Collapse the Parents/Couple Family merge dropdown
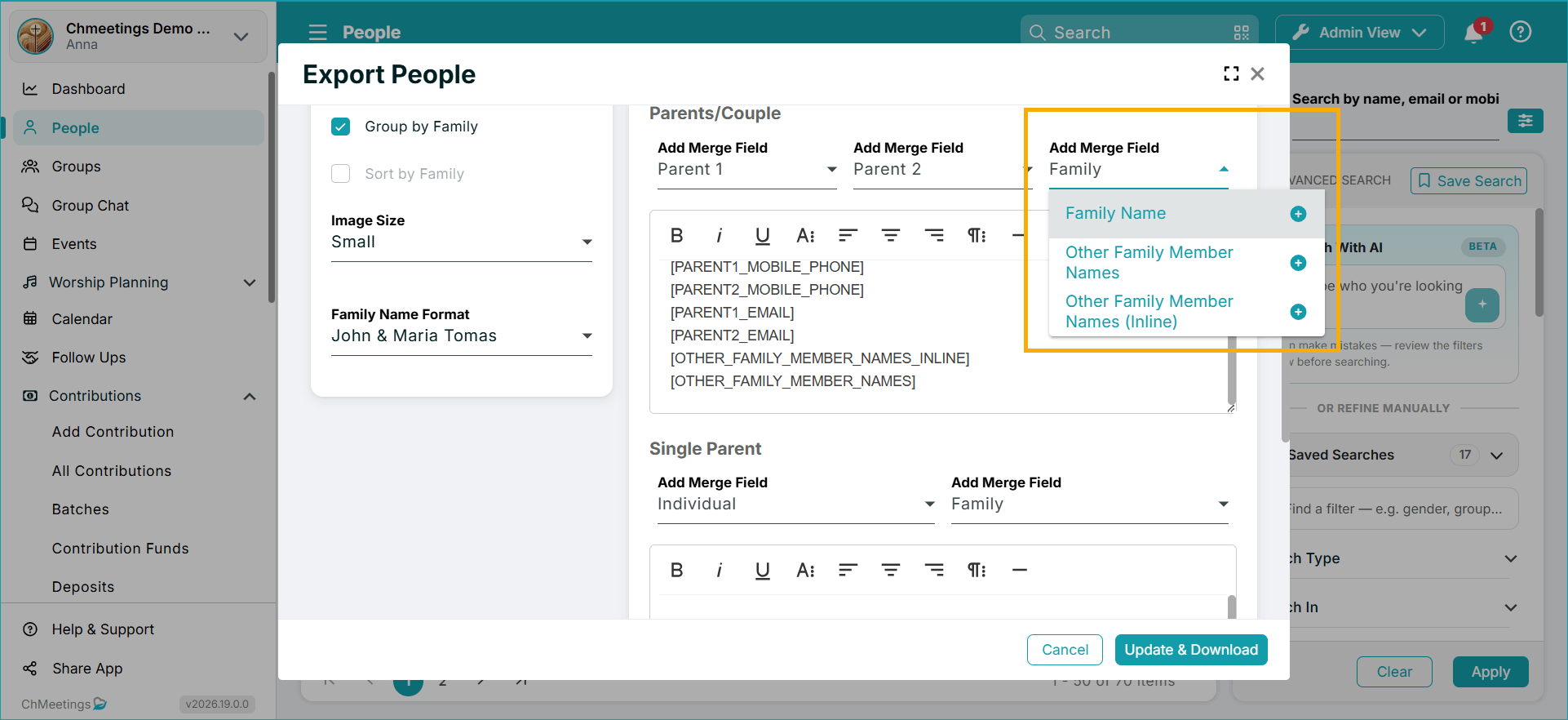This screenshot has width=1568, height=720. tap(1139, 170)
